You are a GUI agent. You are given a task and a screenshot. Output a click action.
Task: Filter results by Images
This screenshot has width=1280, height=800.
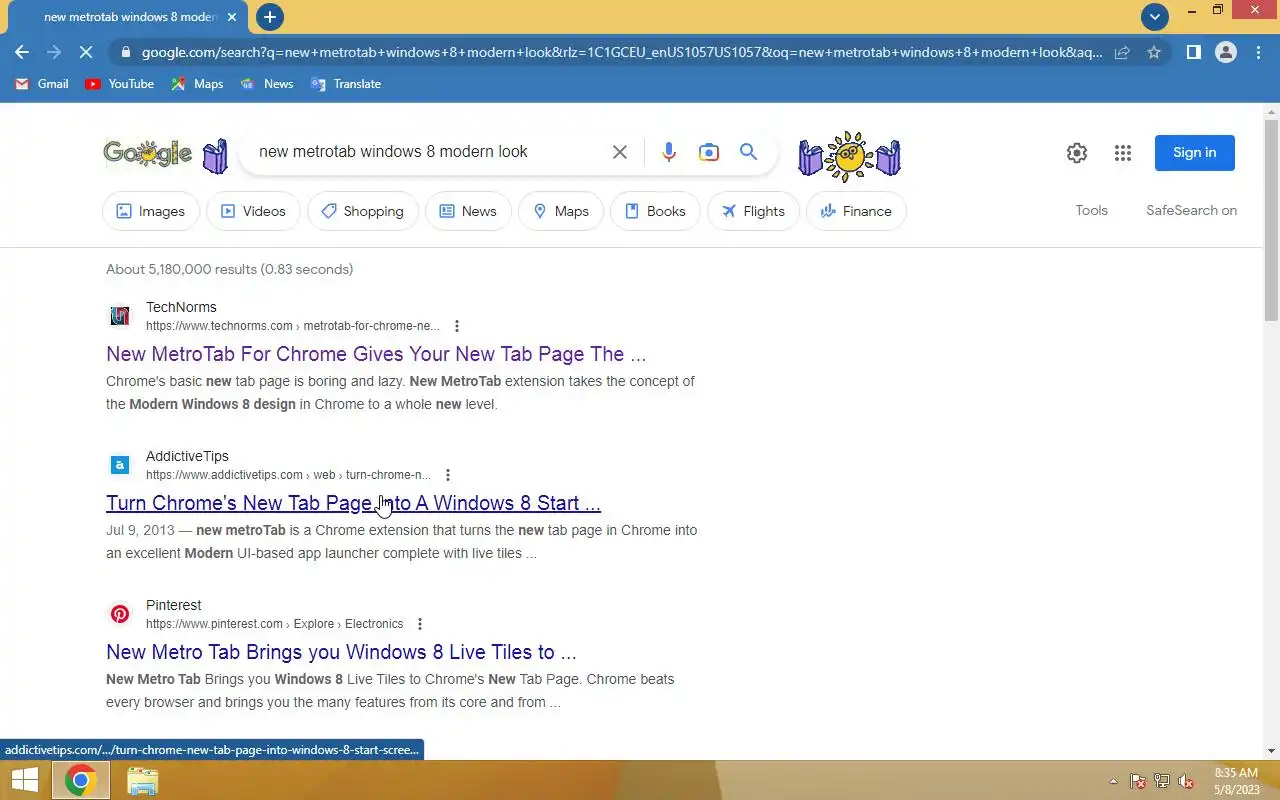click(151, 211)
